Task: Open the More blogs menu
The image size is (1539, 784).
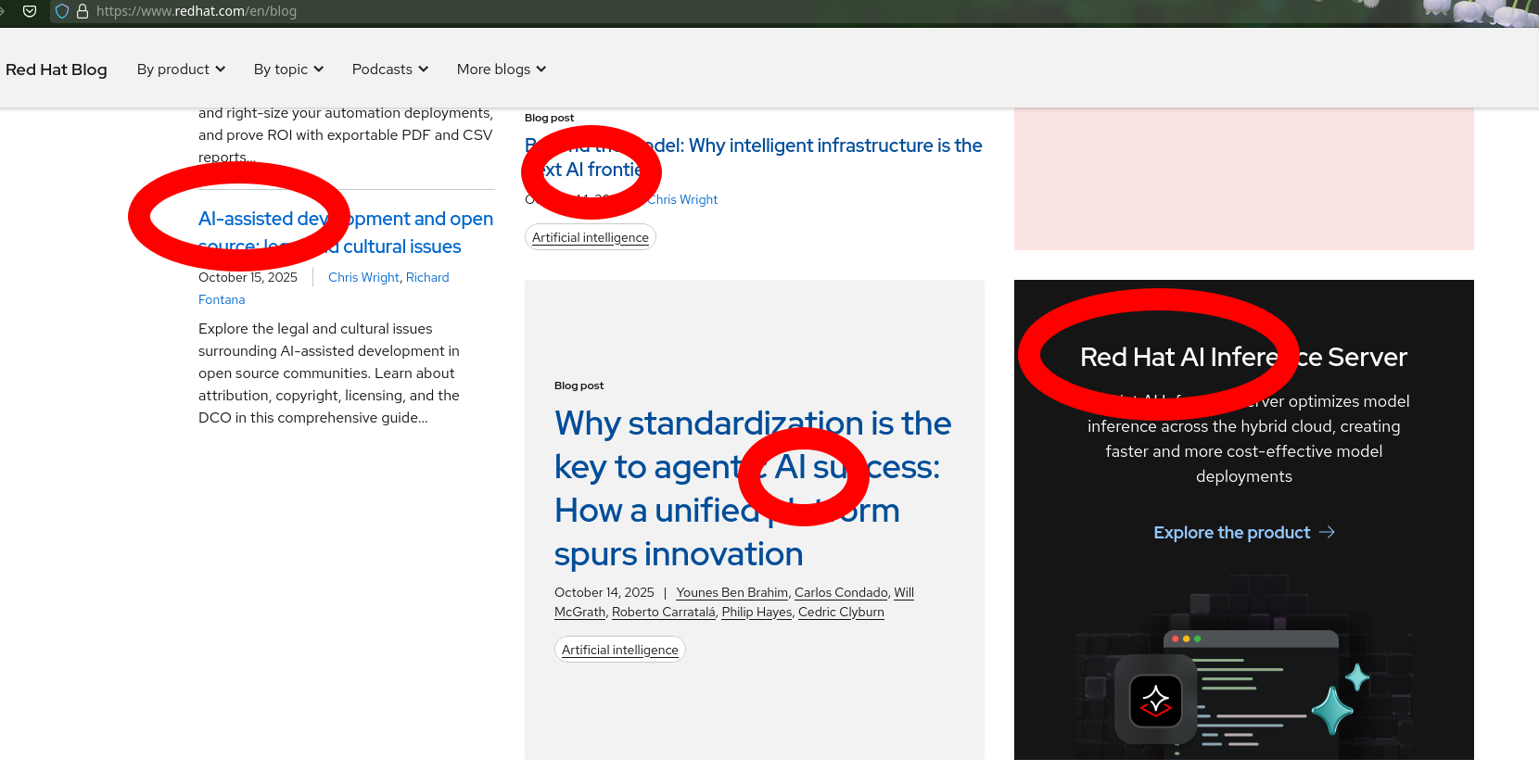Action: pos(501,70)
